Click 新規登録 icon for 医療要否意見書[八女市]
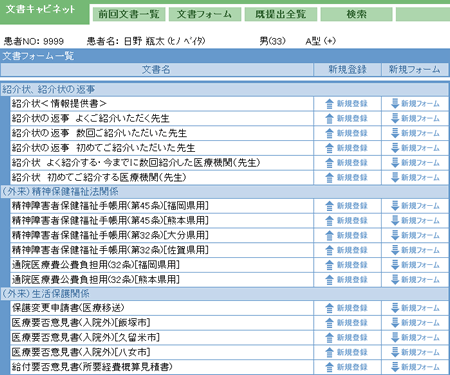Image resolution: width=450 pixels, height=375 pixels. (x=329, y=352)
